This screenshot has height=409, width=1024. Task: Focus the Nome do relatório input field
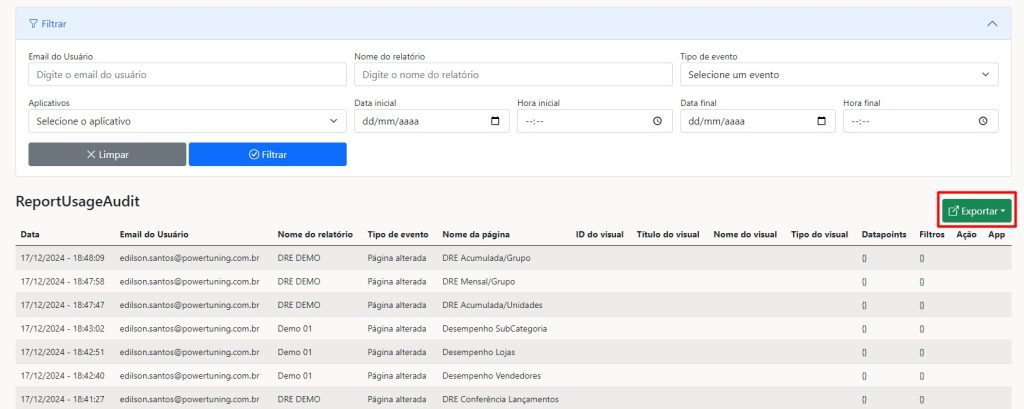[513, 75]
